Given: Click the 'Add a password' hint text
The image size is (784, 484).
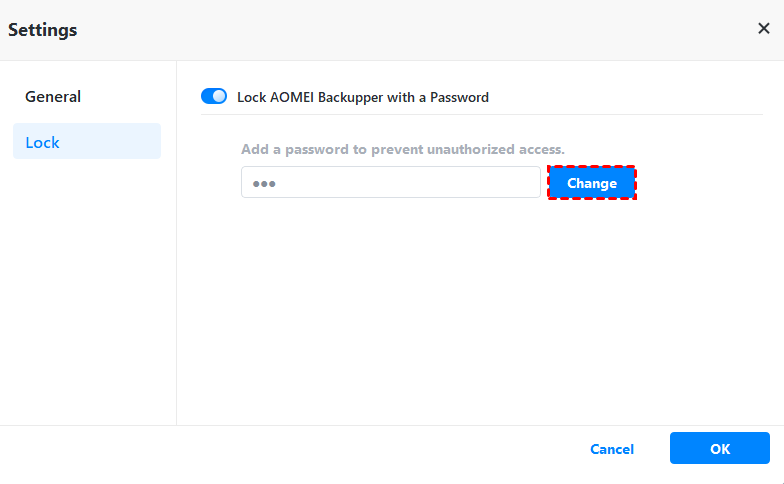Looking at the screenshot, I should click(x=402, y=149).
